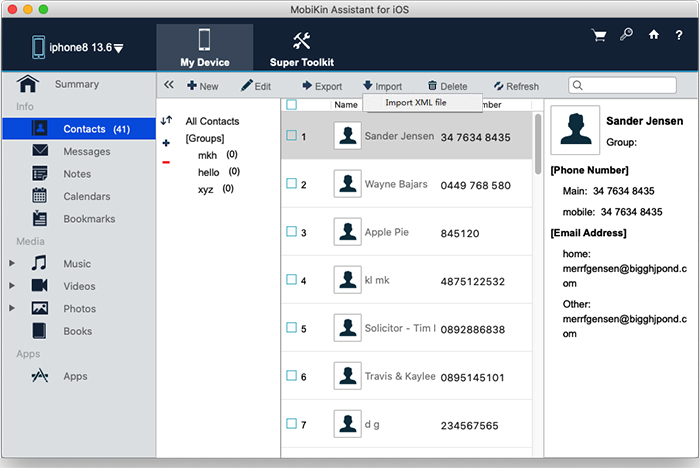Add a group with blue plus icon
This screenshot has height=468, width=700.
click(166, 143)
